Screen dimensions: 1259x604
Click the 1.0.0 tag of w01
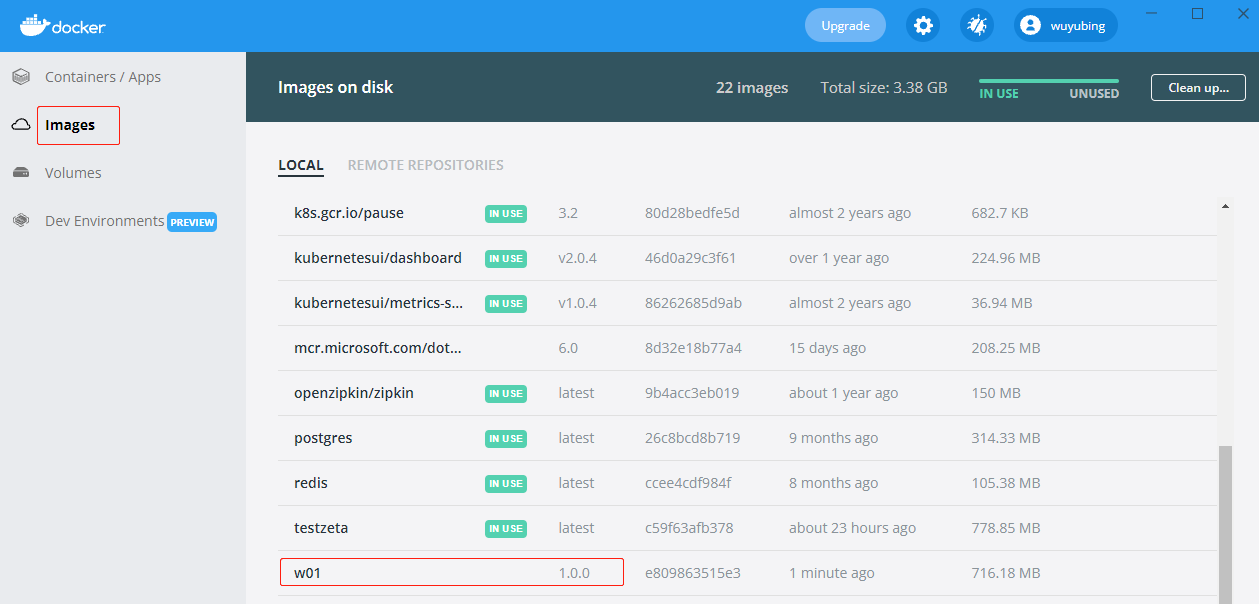coord(574,573)
